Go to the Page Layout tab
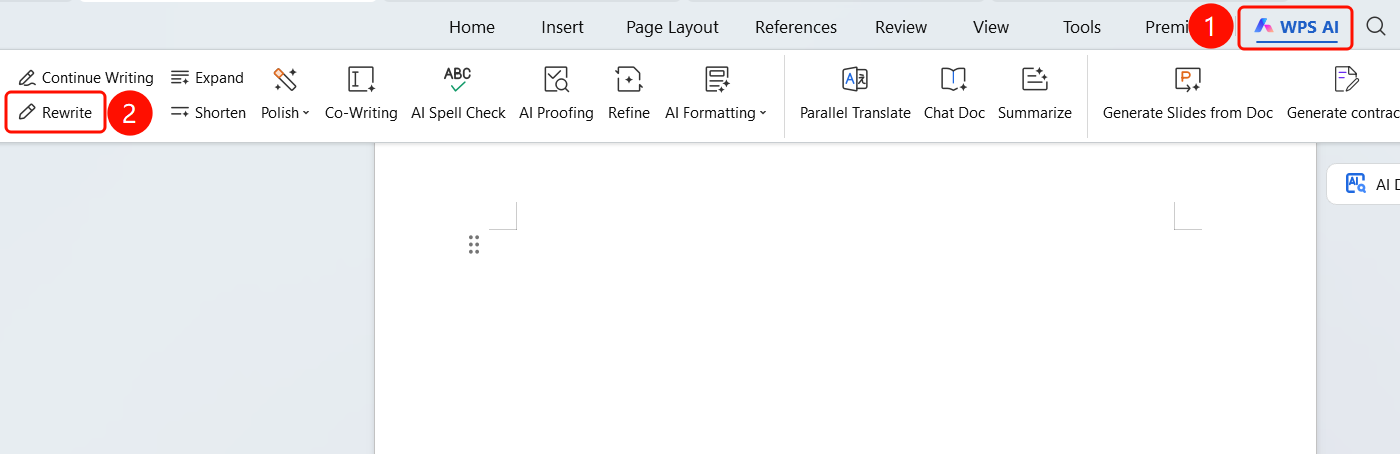This screenshot has width=1400, height=454. 673,27
